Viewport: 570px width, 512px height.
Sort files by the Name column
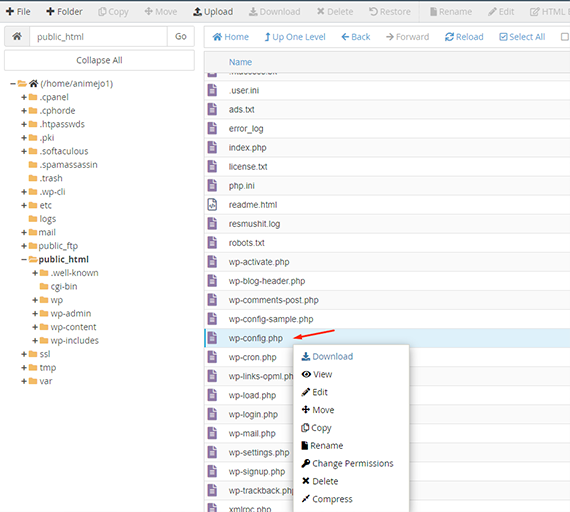240,62
